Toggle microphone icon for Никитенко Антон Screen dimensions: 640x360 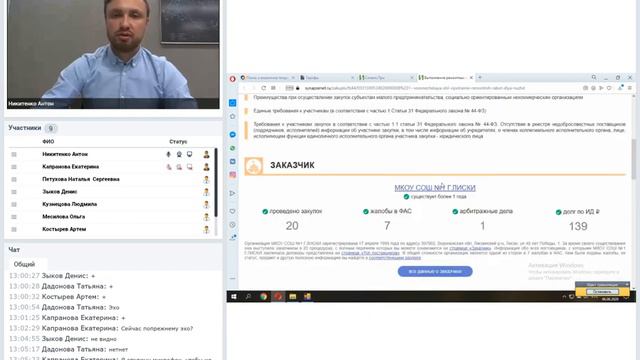pyautogui.click(x=168, y=154)
